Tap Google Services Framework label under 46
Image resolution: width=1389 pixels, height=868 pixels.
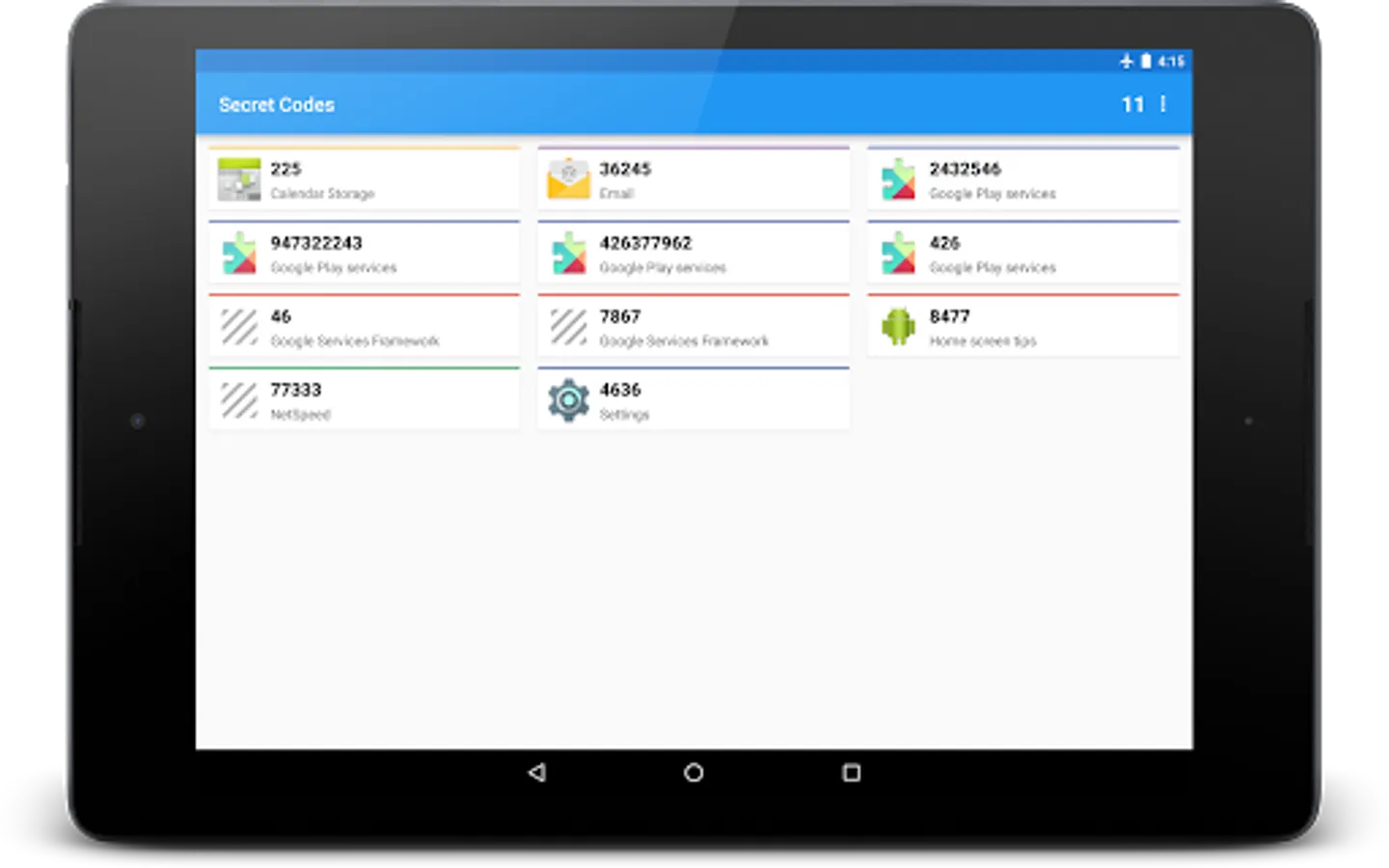click(355, 341)
